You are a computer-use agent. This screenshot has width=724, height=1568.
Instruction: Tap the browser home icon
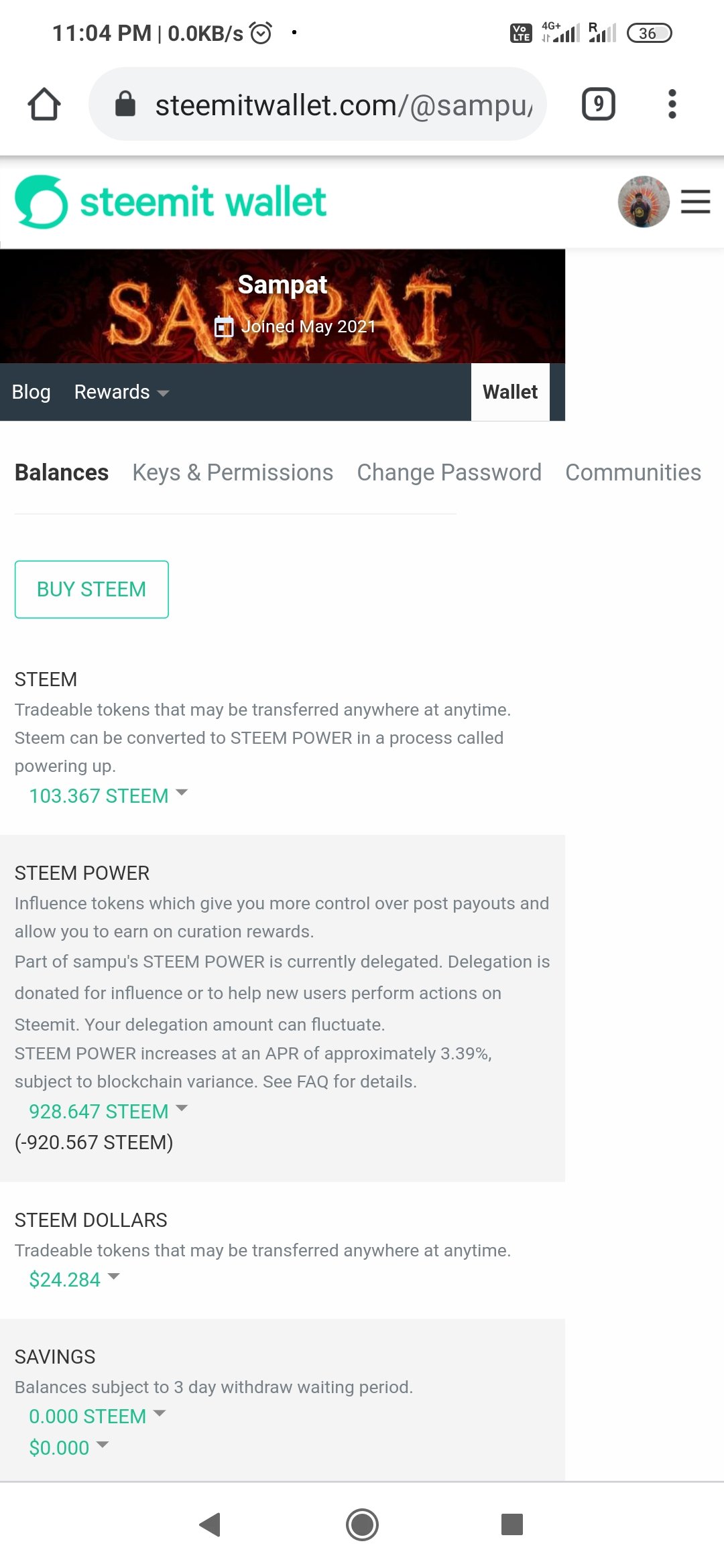(x=44, y=105)
